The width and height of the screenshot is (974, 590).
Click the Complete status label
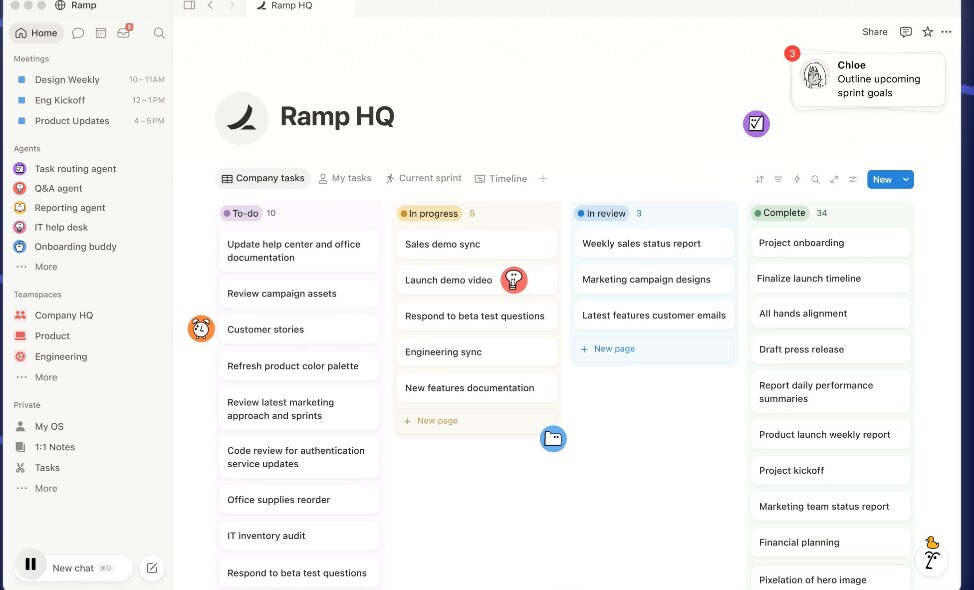click(781, 213)
